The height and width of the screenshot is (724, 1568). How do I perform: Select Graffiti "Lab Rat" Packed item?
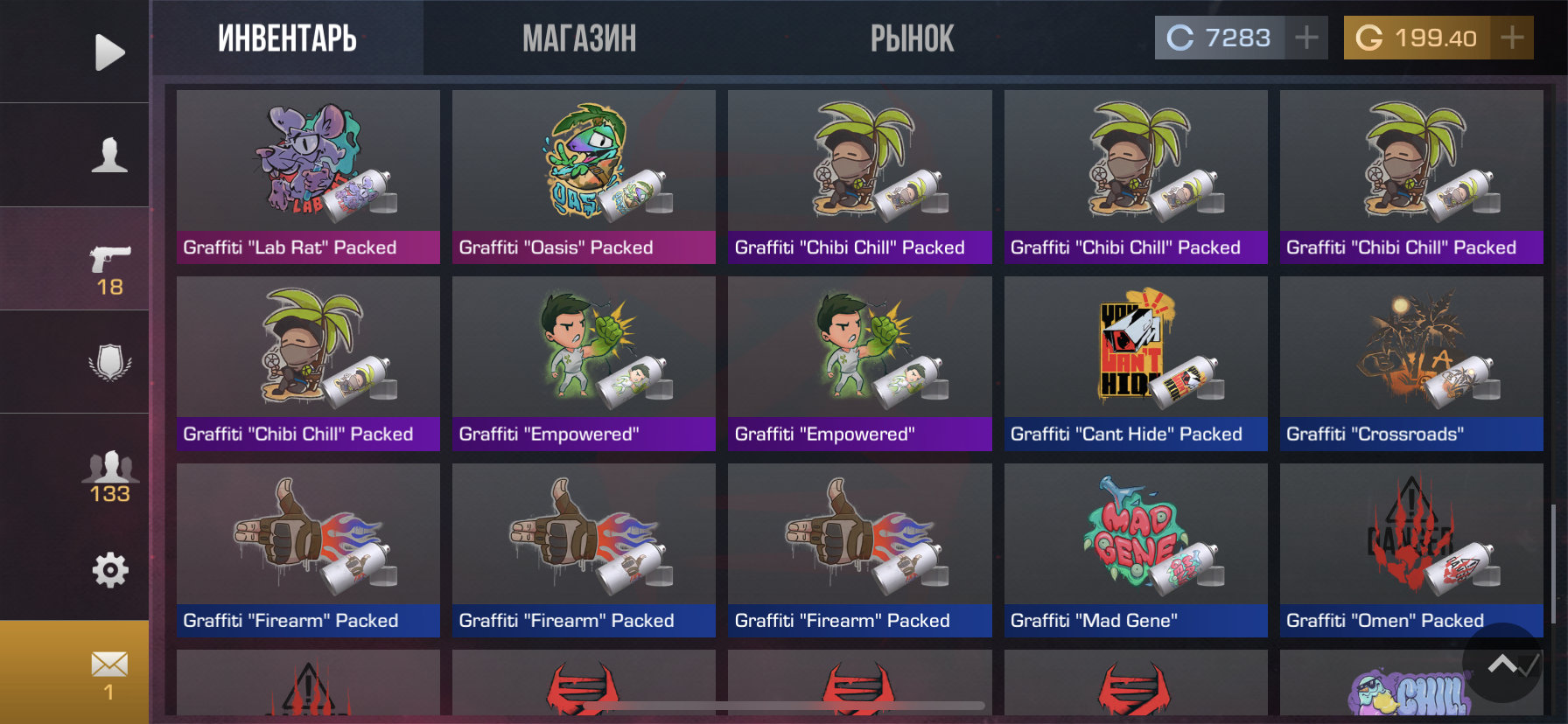pyautogui.click(x=308, y=177)
